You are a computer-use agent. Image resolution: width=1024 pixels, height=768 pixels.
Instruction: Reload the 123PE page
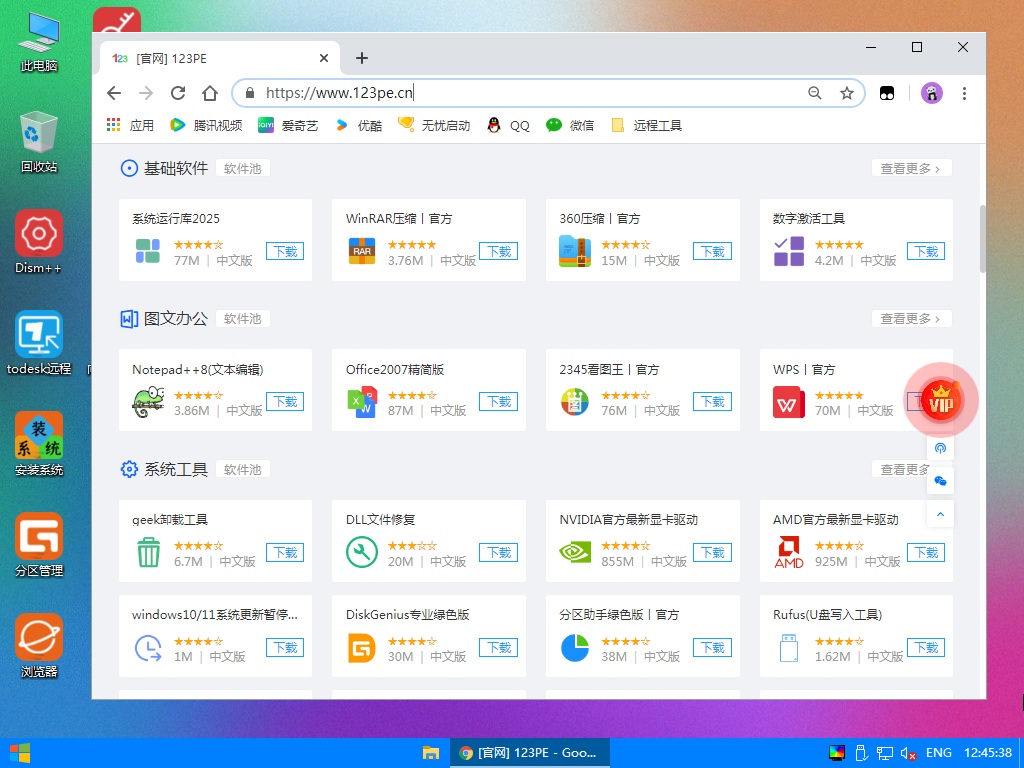click(178, 93)
